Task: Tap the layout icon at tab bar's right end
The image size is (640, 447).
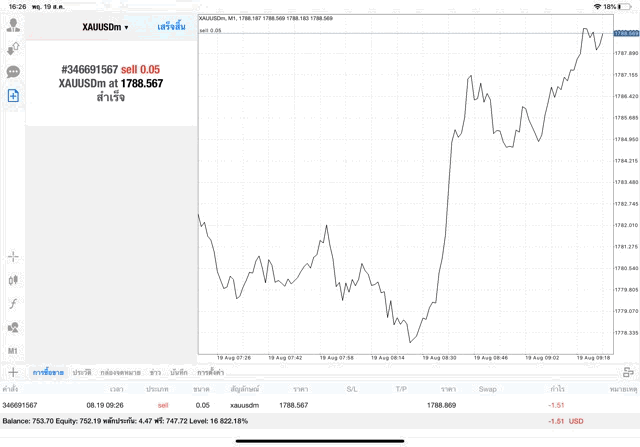Action: [x=629, y=372]
